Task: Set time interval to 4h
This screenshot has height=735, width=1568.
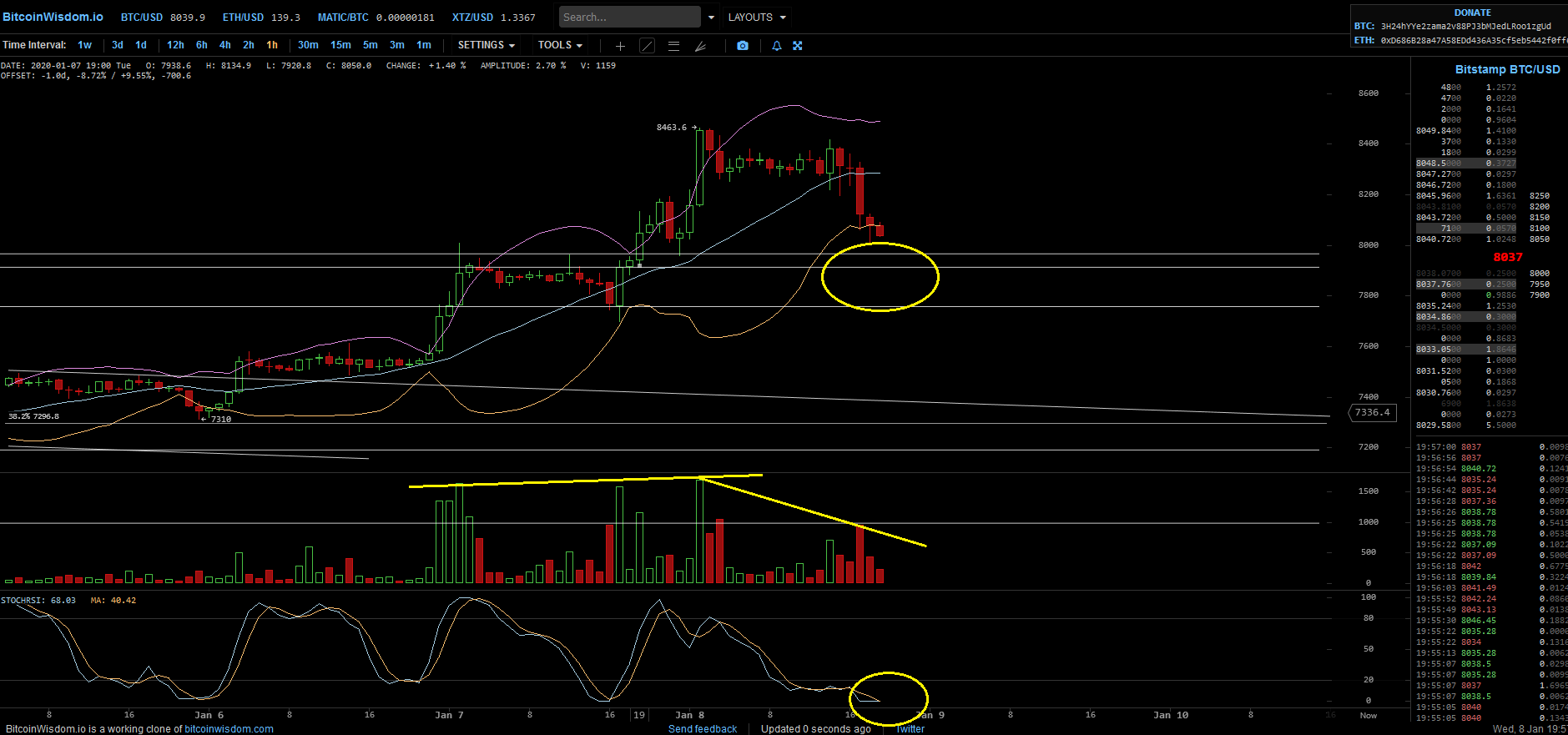Action: point(225,45)
